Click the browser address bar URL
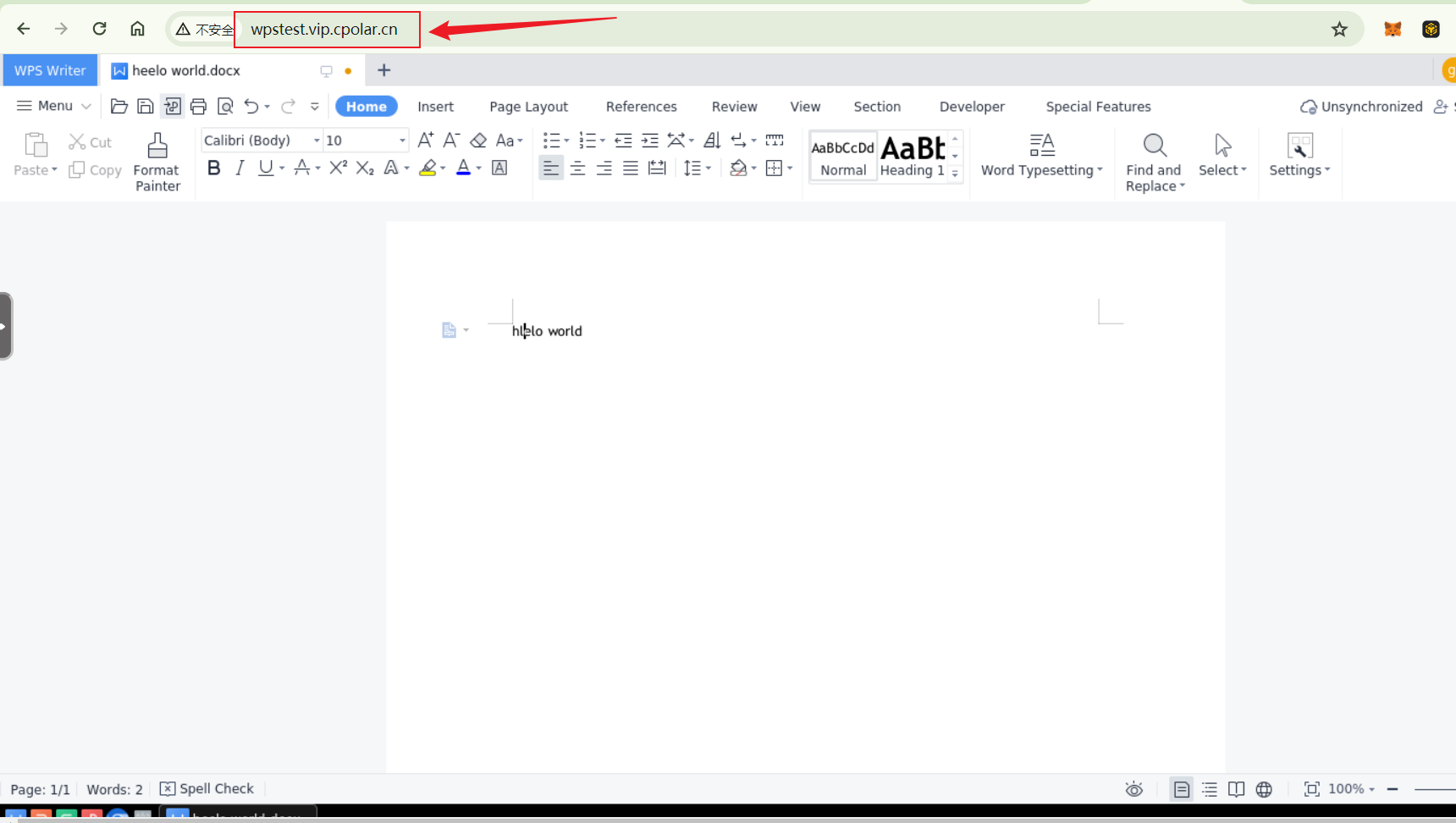Viewport: 1456px width, 823px height. pos(324,30)
